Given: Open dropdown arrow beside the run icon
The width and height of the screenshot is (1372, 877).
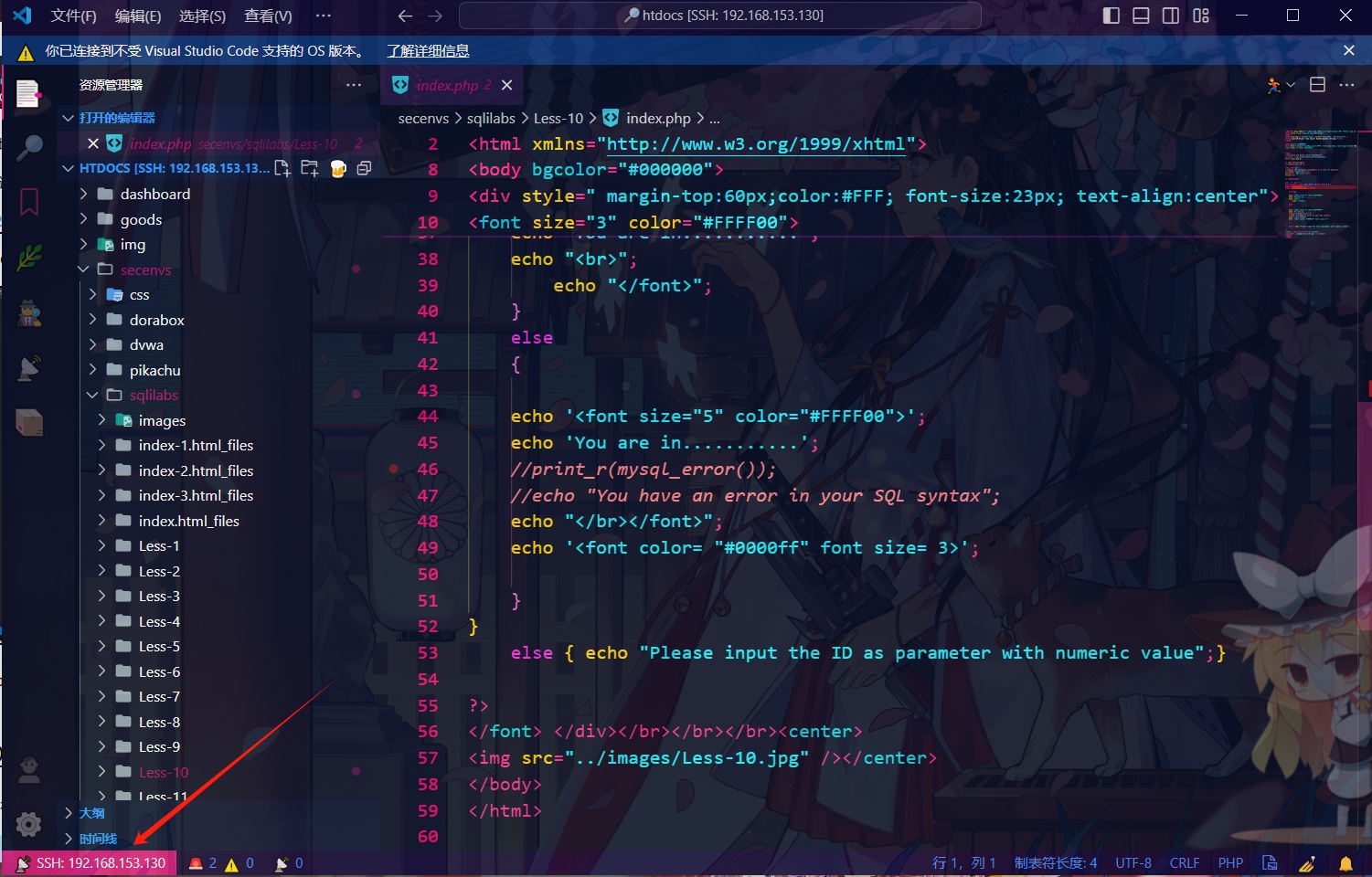Looking at the screenshot, I should pyautogui.click(x=1291, y=85).
